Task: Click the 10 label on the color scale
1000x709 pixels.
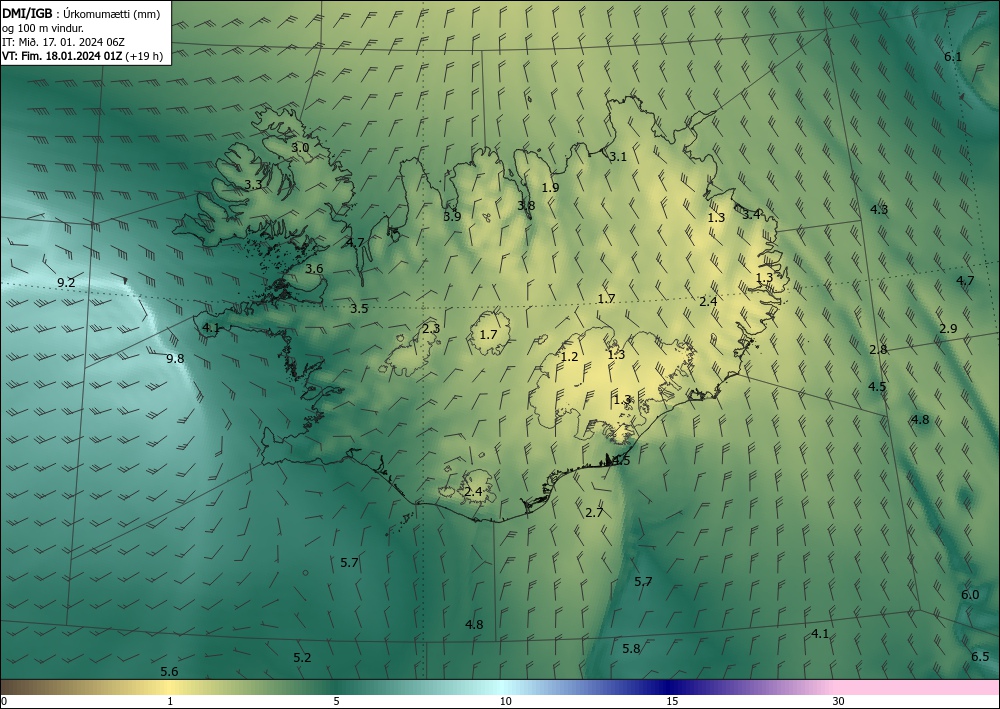Action: coord(505,701)
